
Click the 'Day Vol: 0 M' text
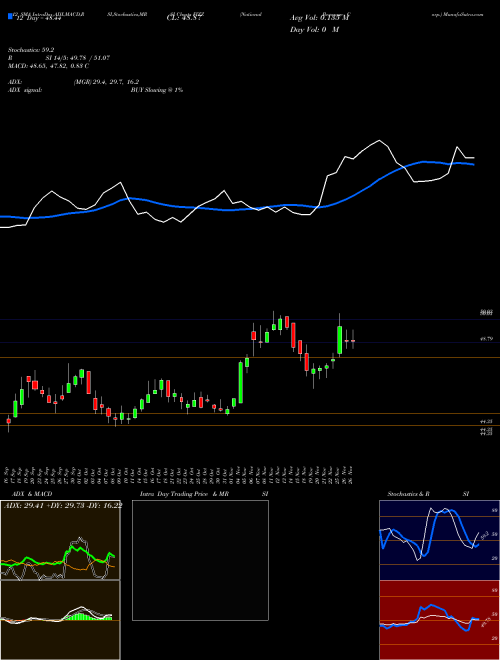(314, 30)
